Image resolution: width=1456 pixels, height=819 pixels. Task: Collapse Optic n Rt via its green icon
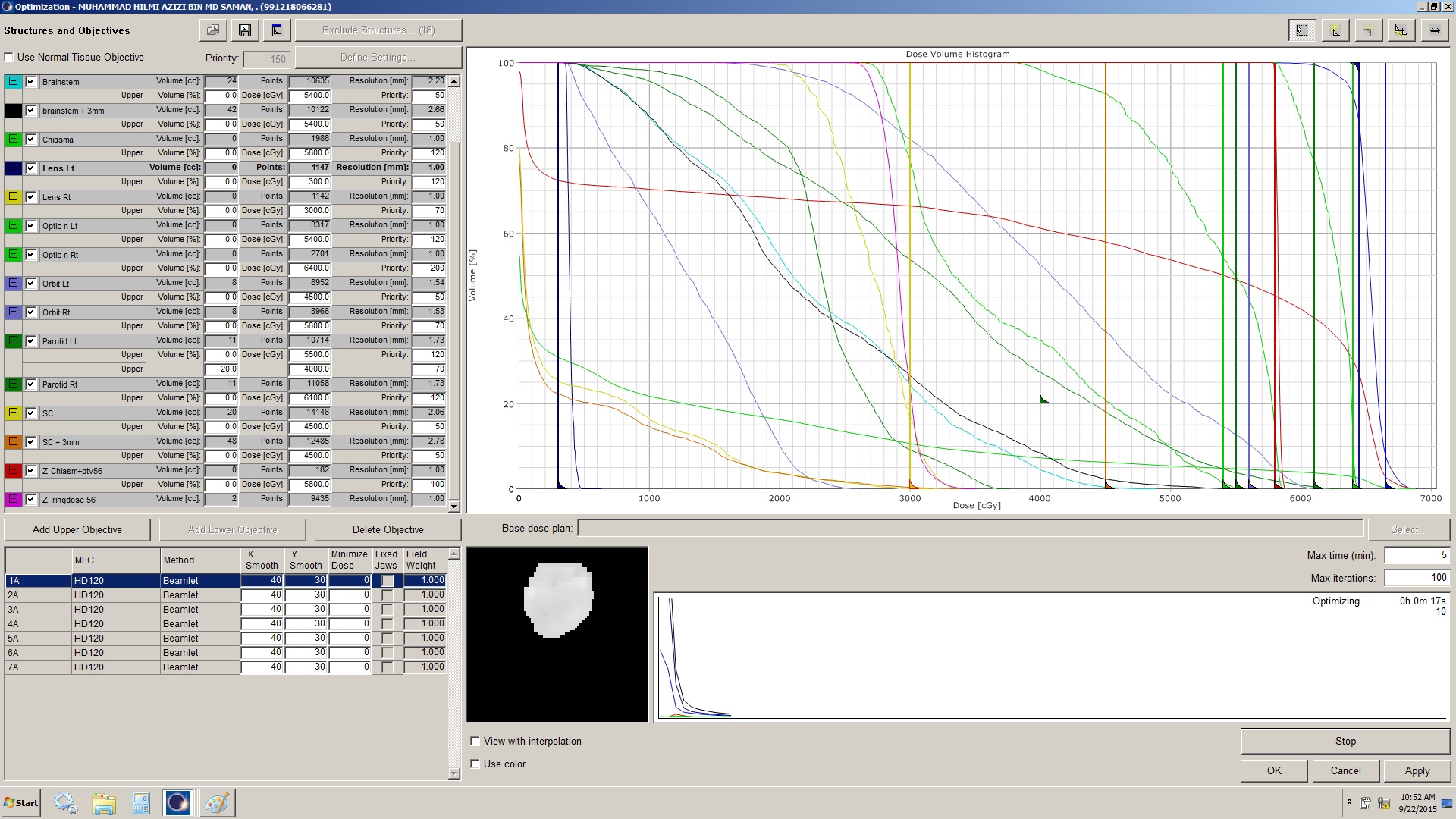click(13, 254)
